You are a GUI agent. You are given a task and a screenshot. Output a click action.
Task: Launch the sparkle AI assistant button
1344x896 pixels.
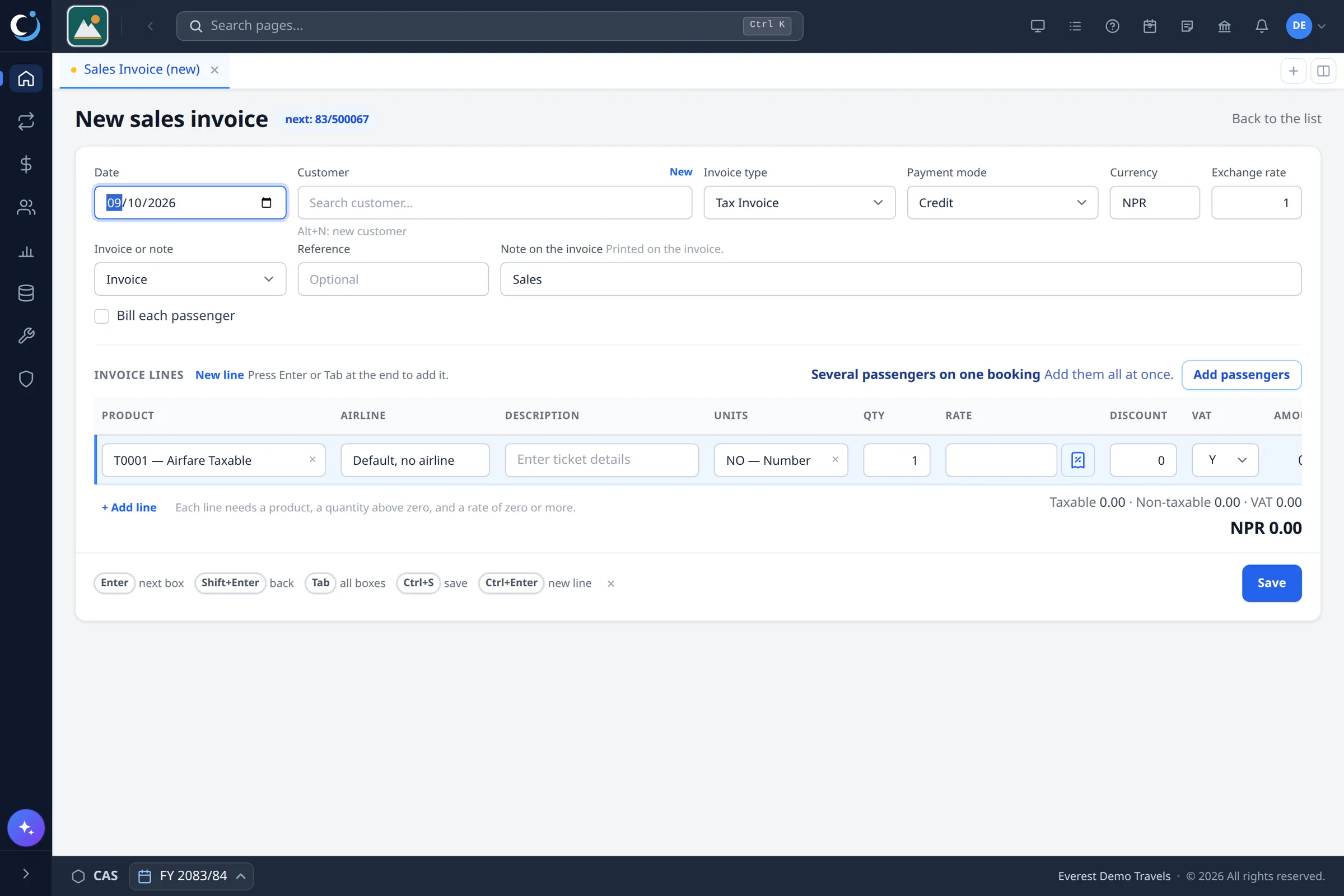(x=26, y=828)
